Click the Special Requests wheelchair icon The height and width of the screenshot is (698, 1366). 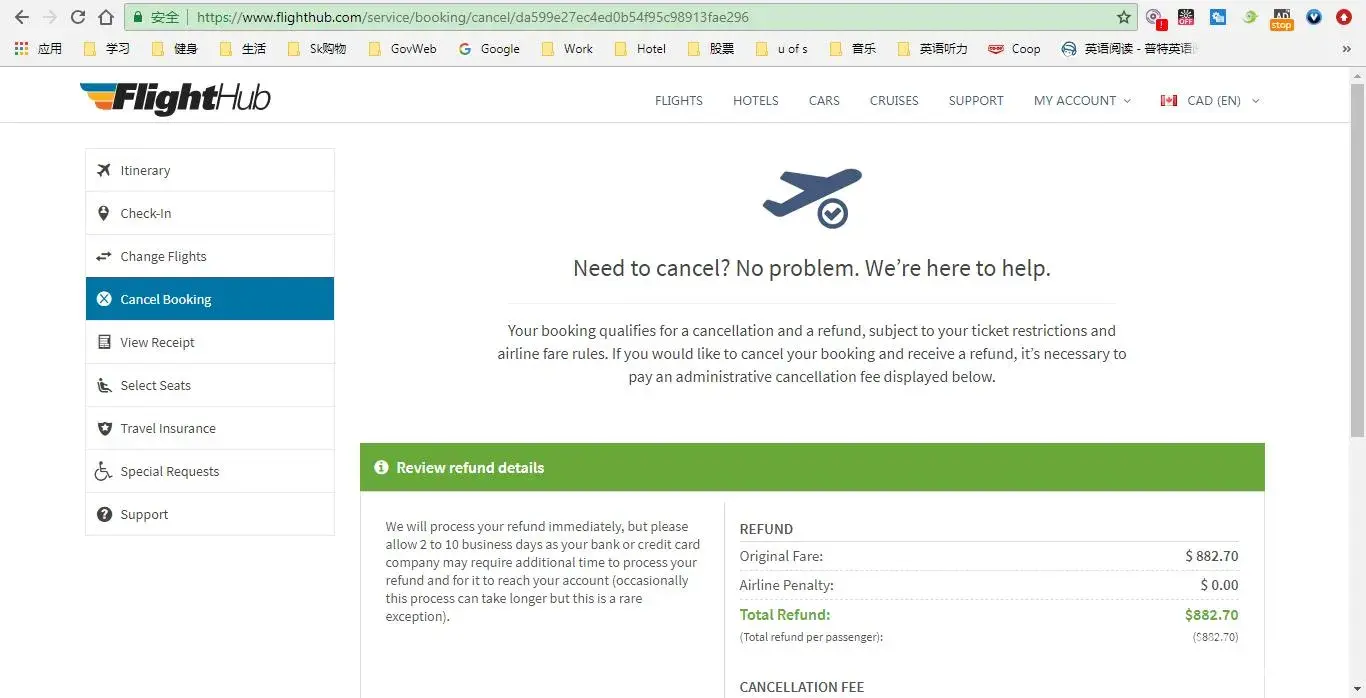pyautogui.click(x=104, y=471)
